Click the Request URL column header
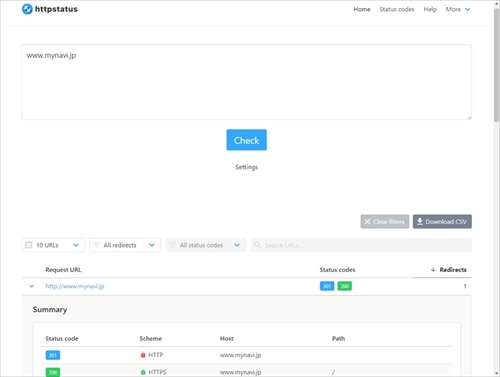500x377 pixels. click(x=63, y=270)
